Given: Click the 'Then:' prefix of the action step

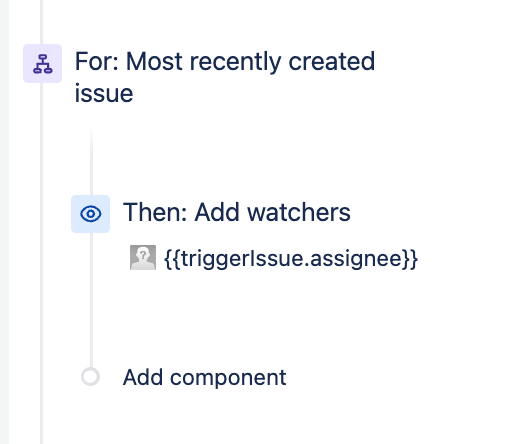Looking at the screenshot, I should pyautogui.click(x=155, y=212).
